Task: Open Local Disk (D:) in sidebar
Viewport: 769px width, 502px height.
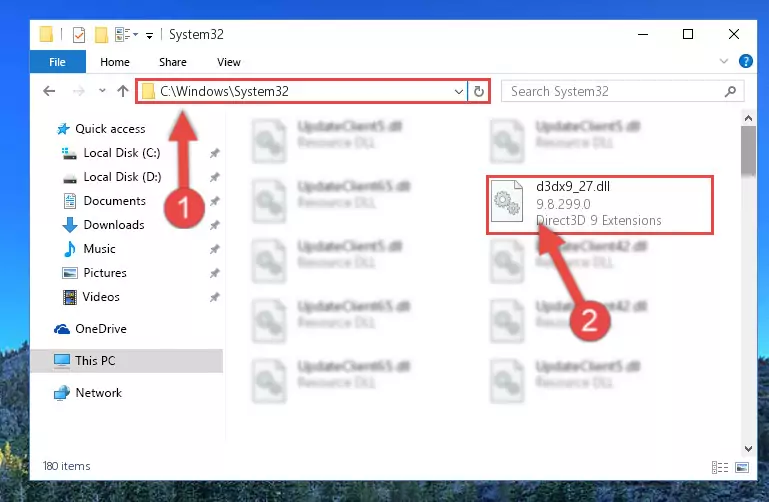Action: pos(111,177)
